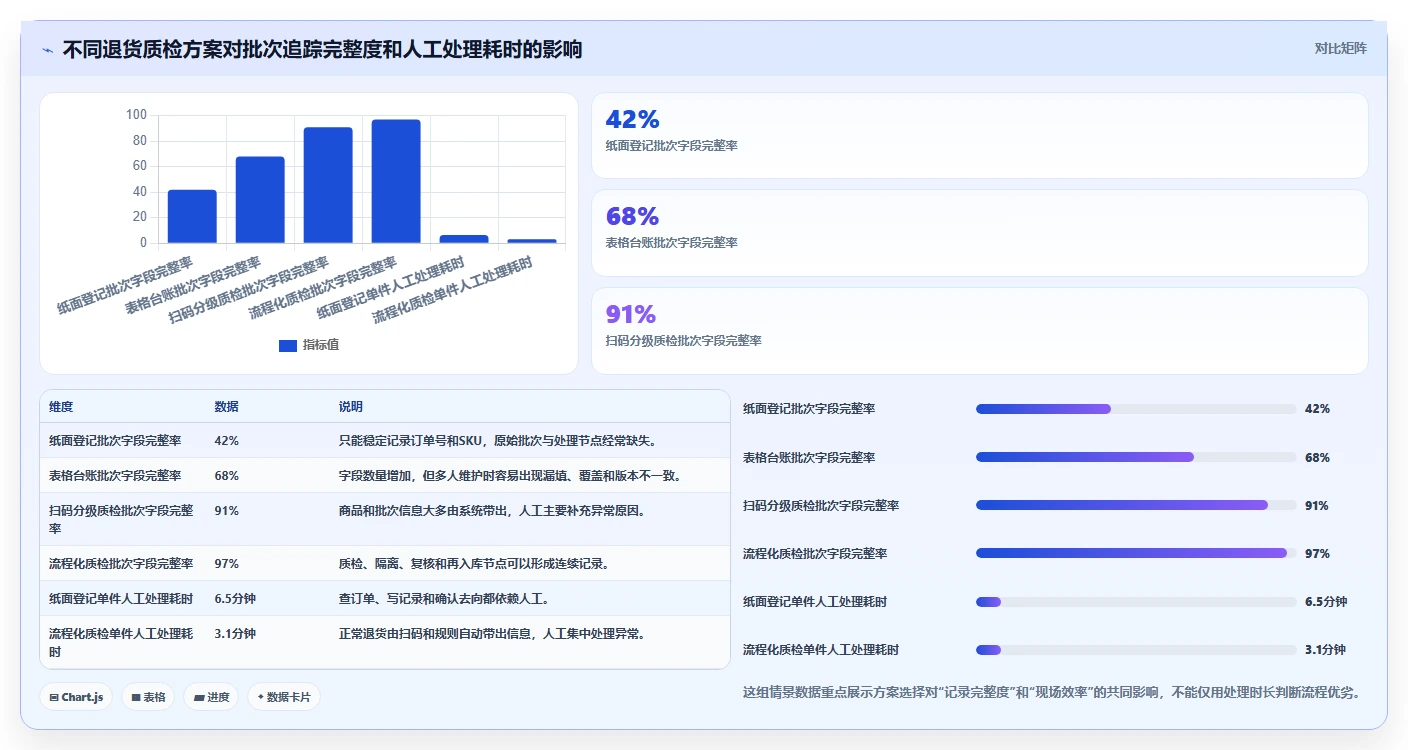Viewport: 1408px width, 750px height.
Task: Click the dashboard title 不同退货质检方案
Action: pyautogui.click(x=322, y=50)
